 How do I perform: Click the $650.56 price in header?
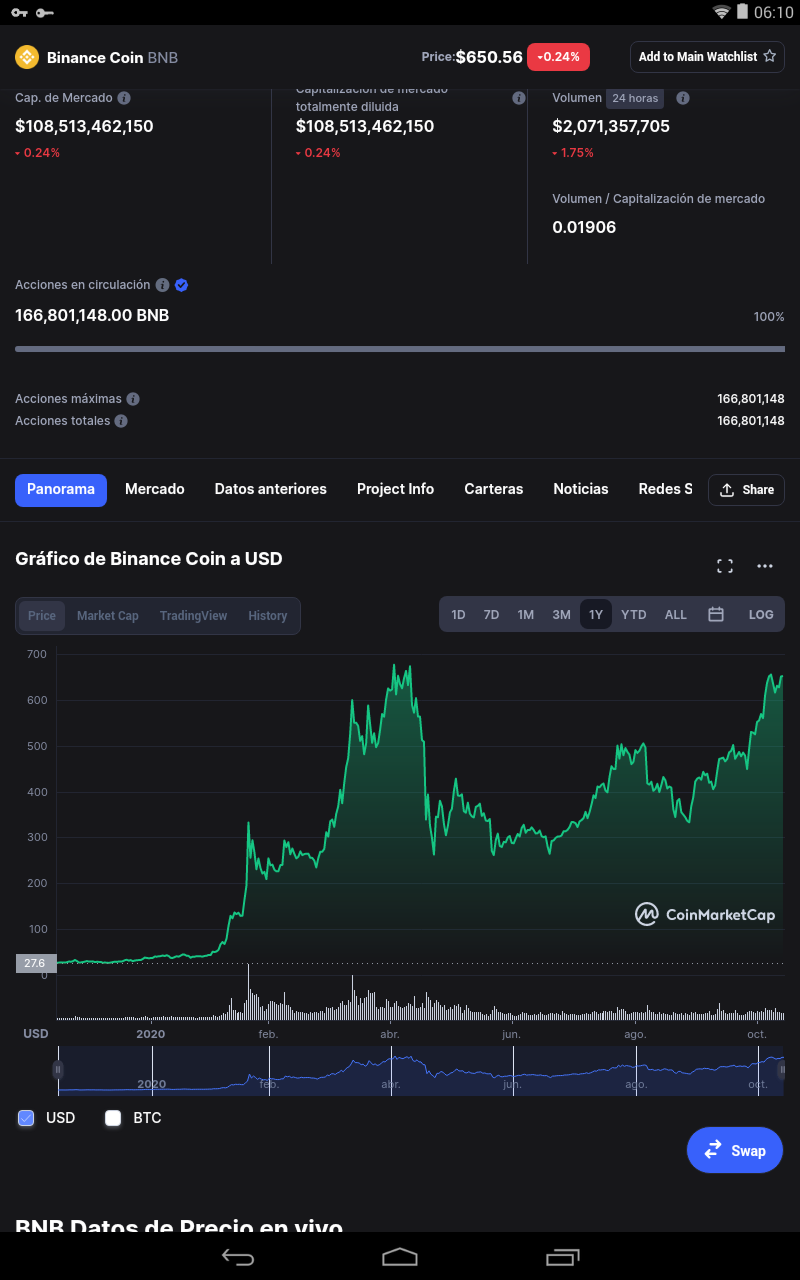489,57
